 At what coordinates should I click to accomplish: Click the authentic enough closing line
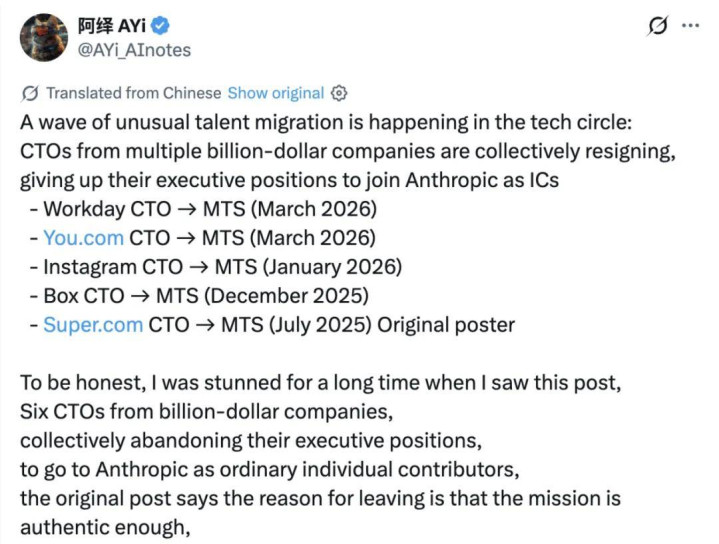(105, 527)
